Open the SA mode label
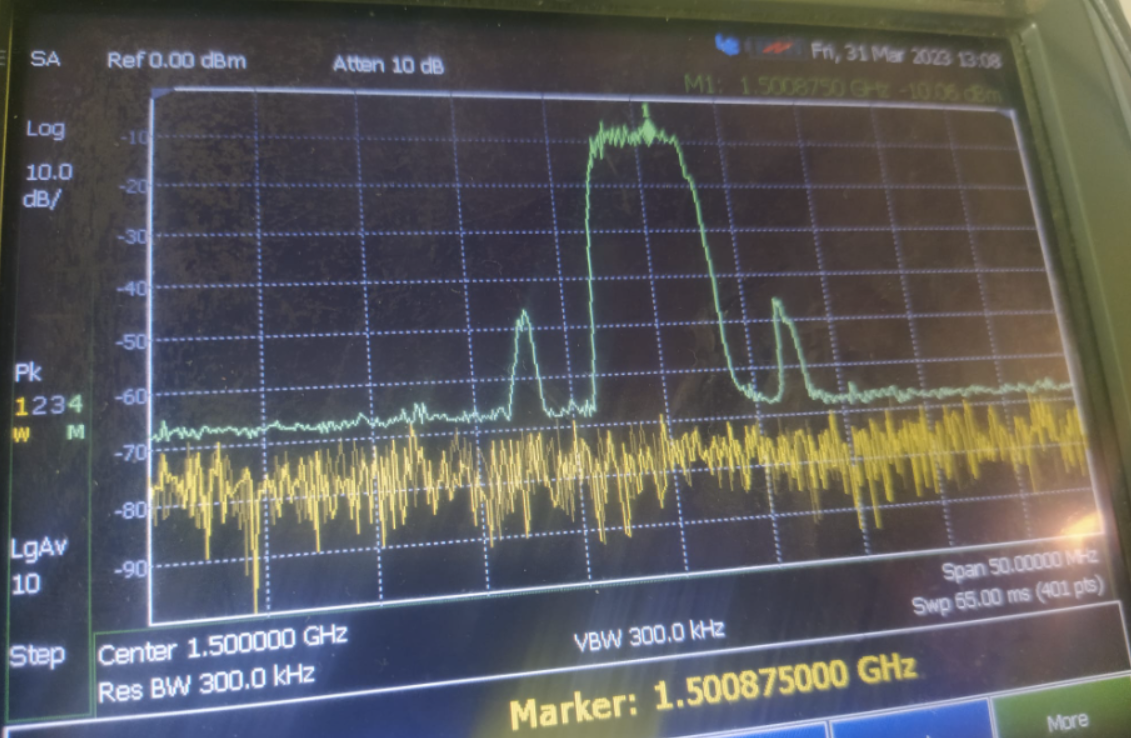The image size is (1131, 738). point(45,59)
